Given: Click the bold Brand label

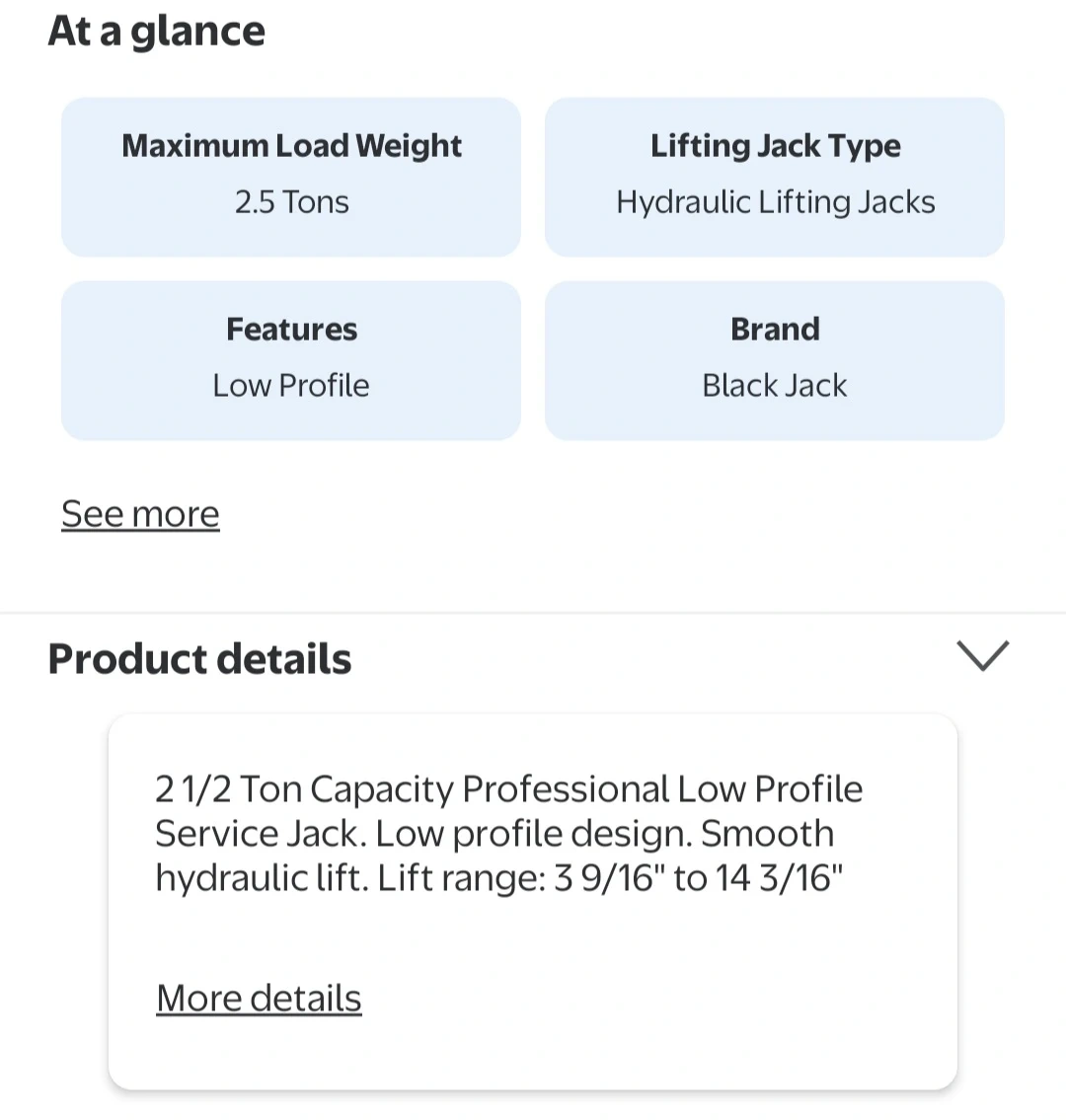Looking at the screenshot, I should pos(775,330).
